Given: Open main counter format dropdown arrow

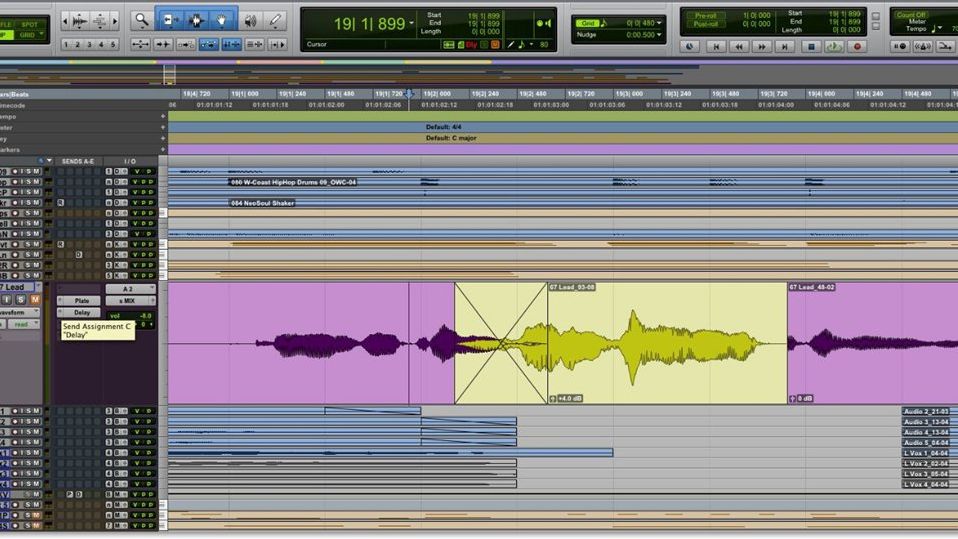Looking at the screenshot, I should coord(411,24).
